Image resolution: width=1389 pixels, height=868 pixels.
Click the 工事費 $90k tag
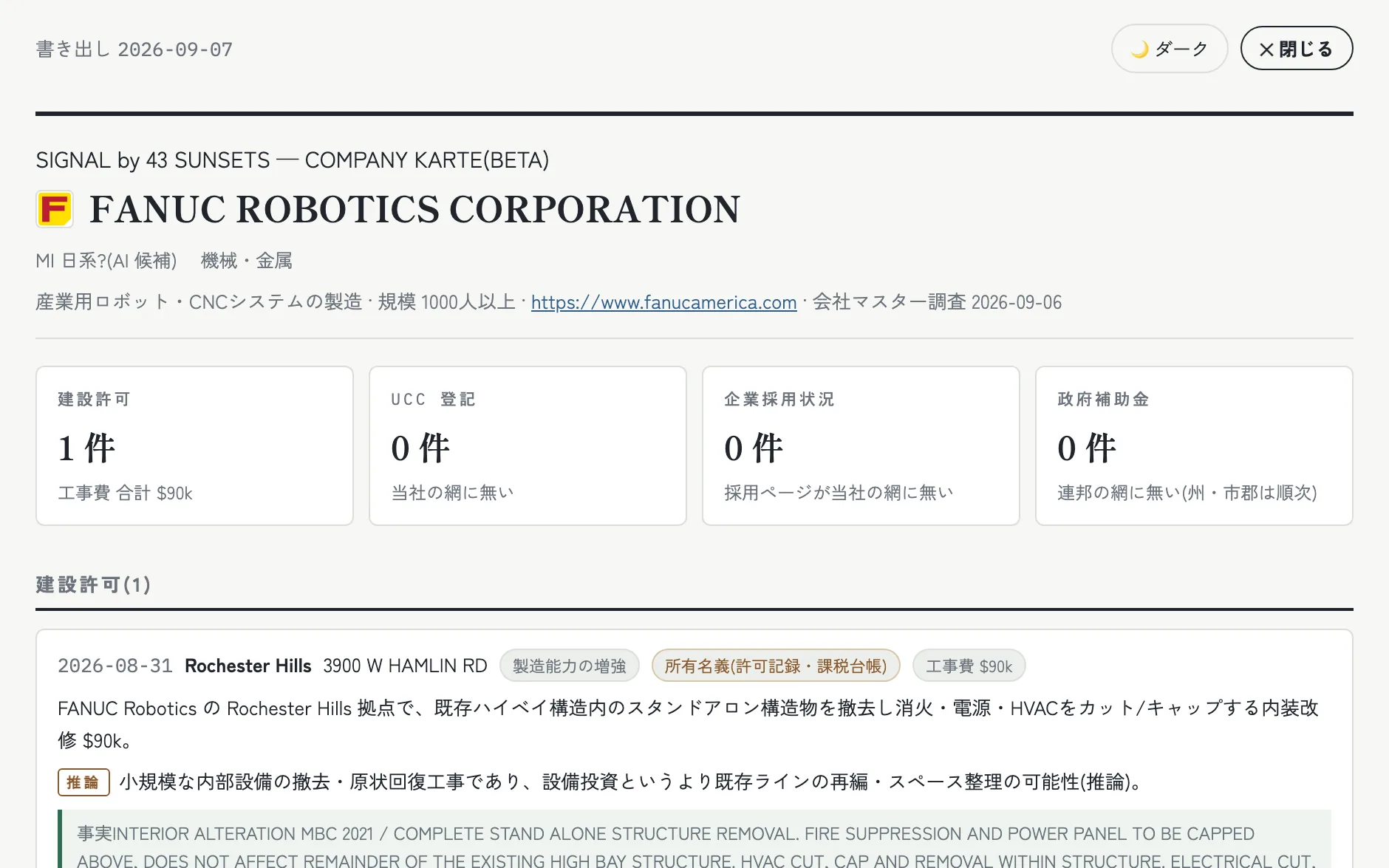coord(969,666)
